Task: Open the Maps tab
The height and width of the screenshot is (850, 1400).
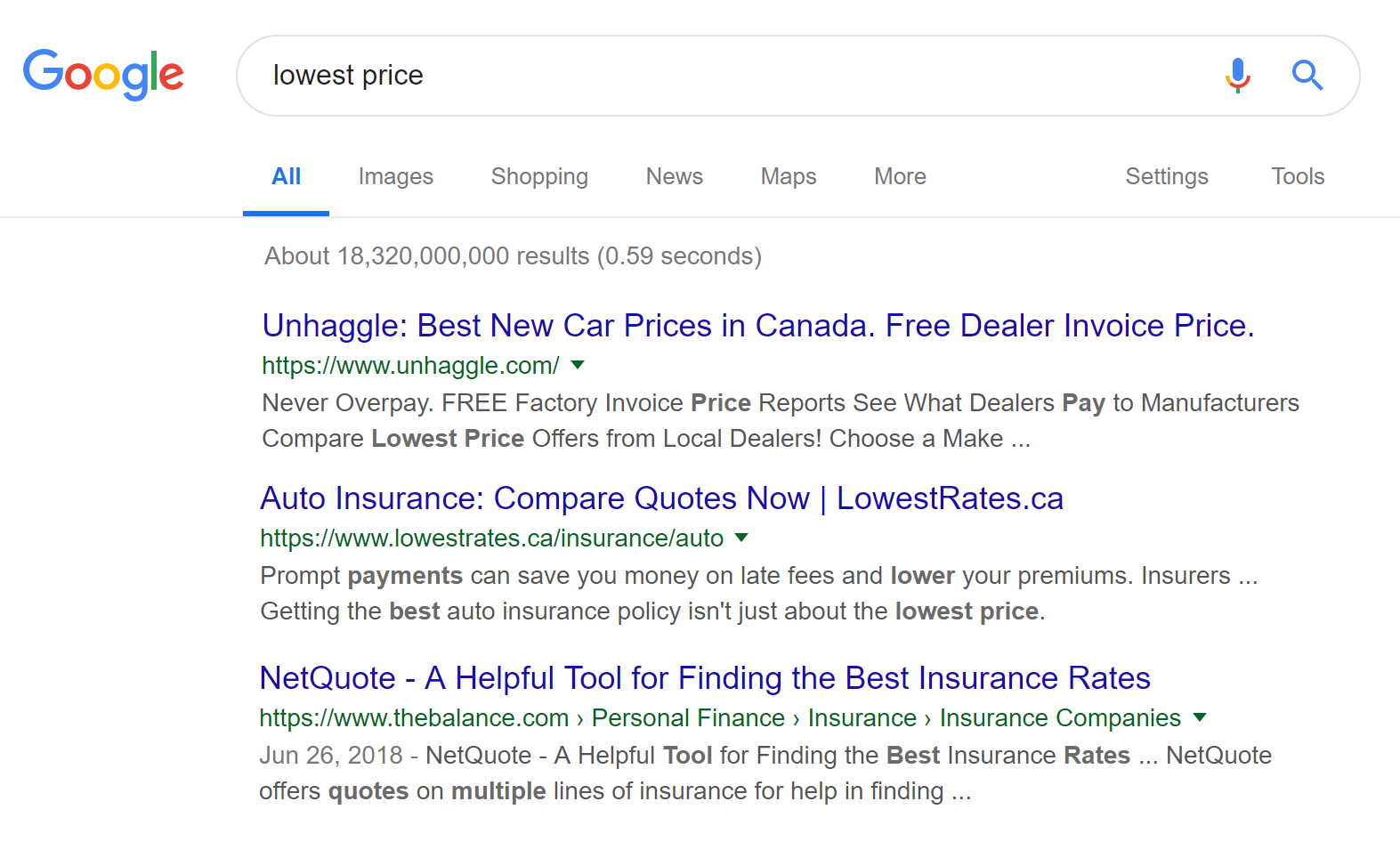Action: point(789,176)
